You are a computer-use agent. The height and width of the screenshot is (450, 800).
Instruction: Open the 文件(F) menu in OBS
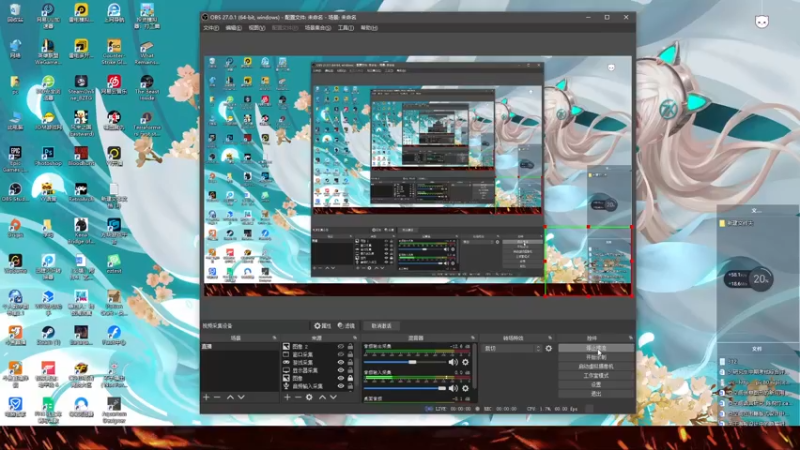click(211, 28)
